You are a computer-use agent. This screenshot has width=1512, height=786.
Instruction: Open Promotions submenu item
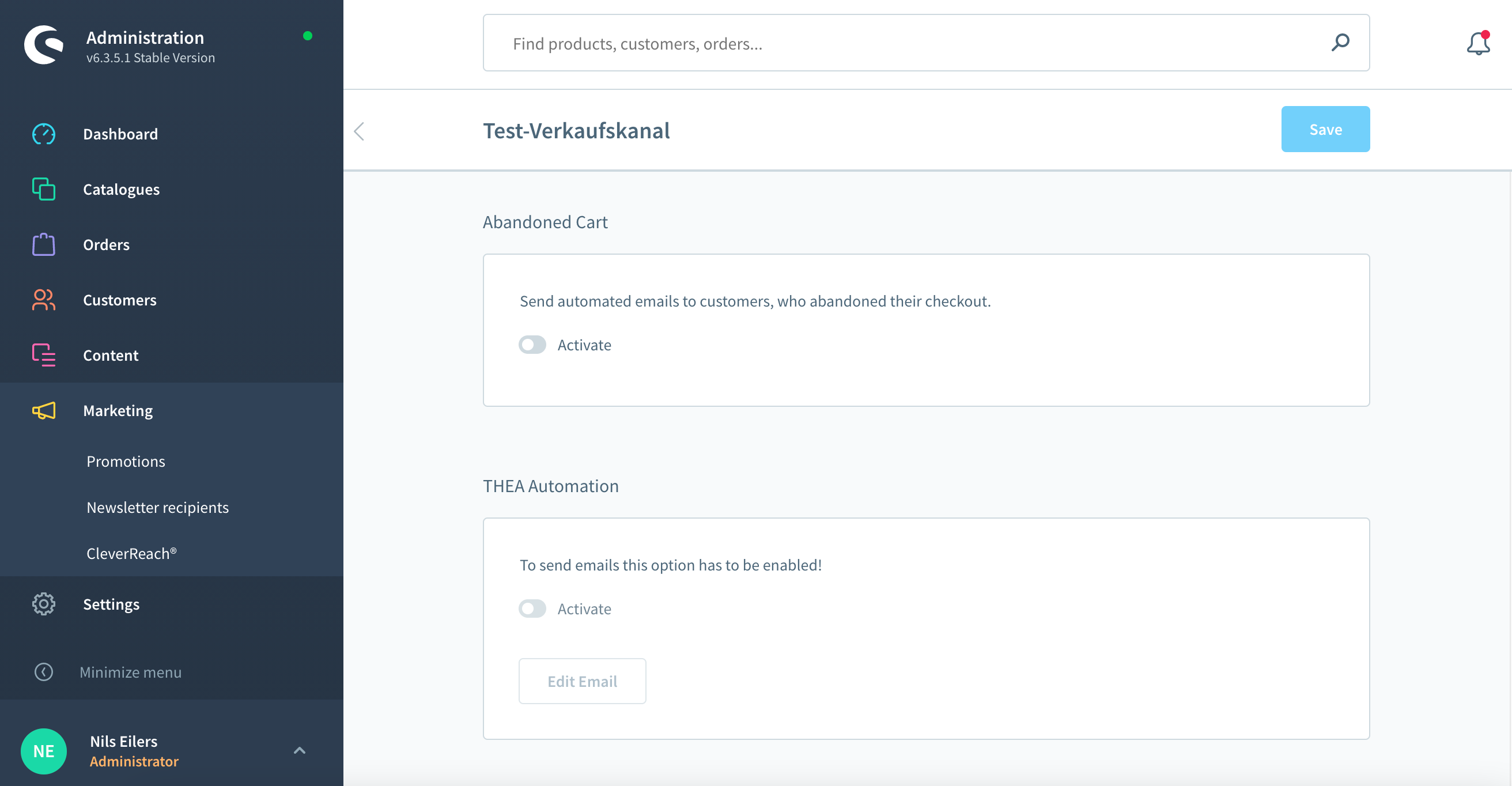click(126, 461)
